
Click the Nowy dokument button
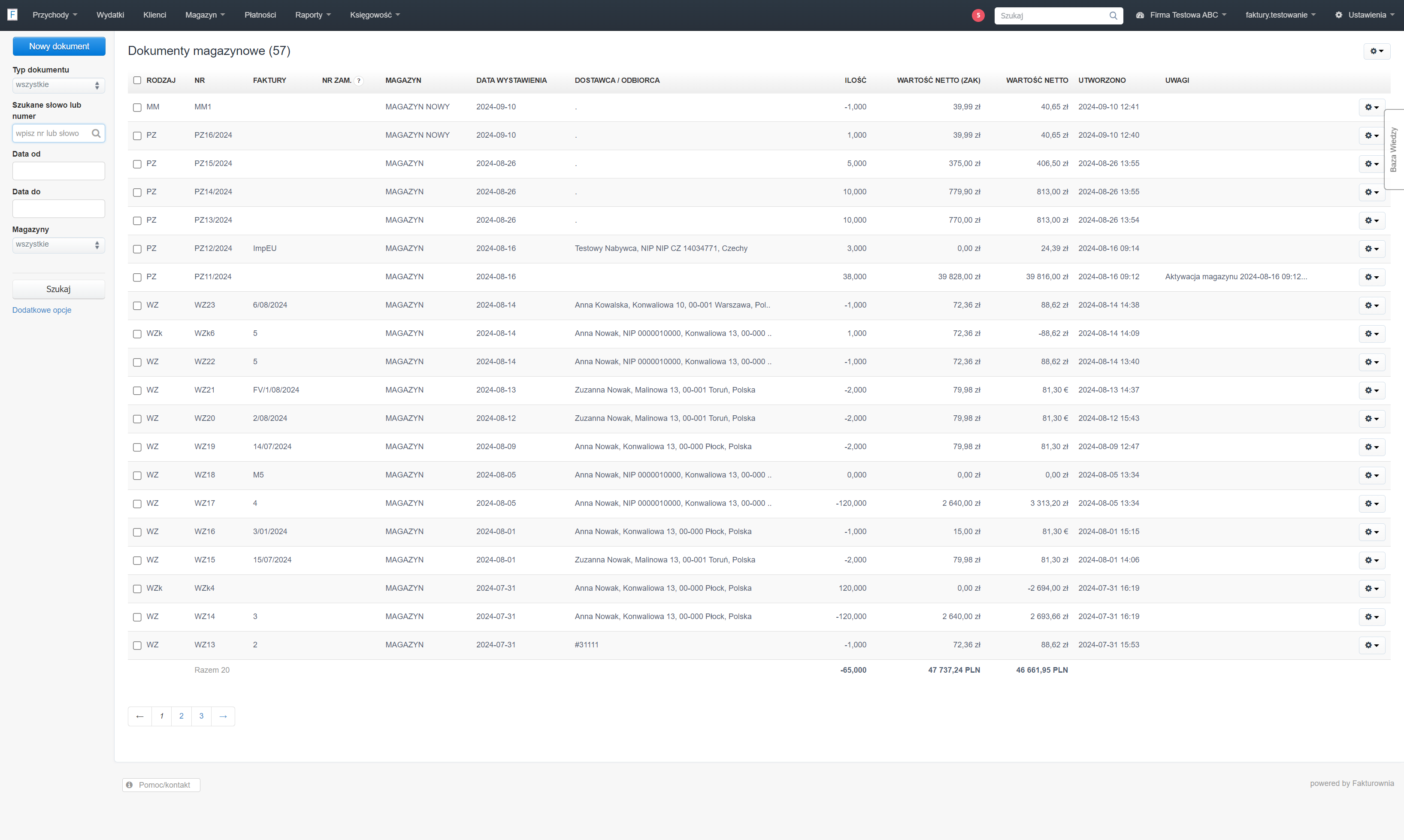point(59,46)
